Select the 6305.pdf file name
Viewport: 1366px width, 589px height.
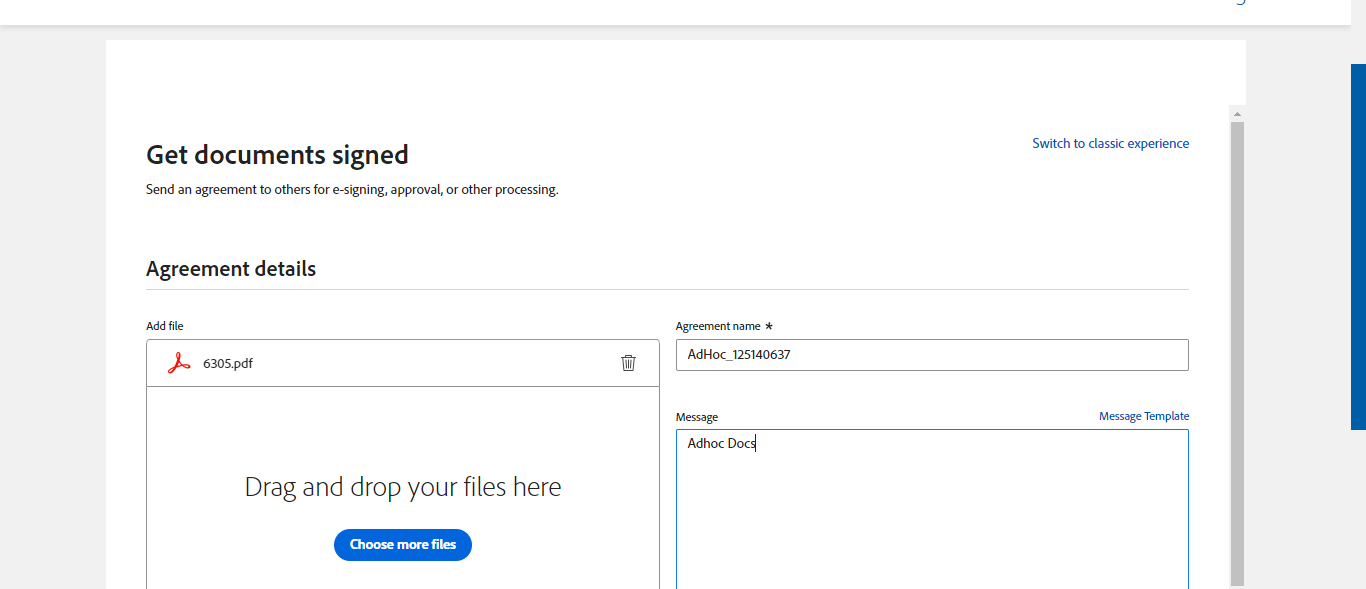[228, 363]
